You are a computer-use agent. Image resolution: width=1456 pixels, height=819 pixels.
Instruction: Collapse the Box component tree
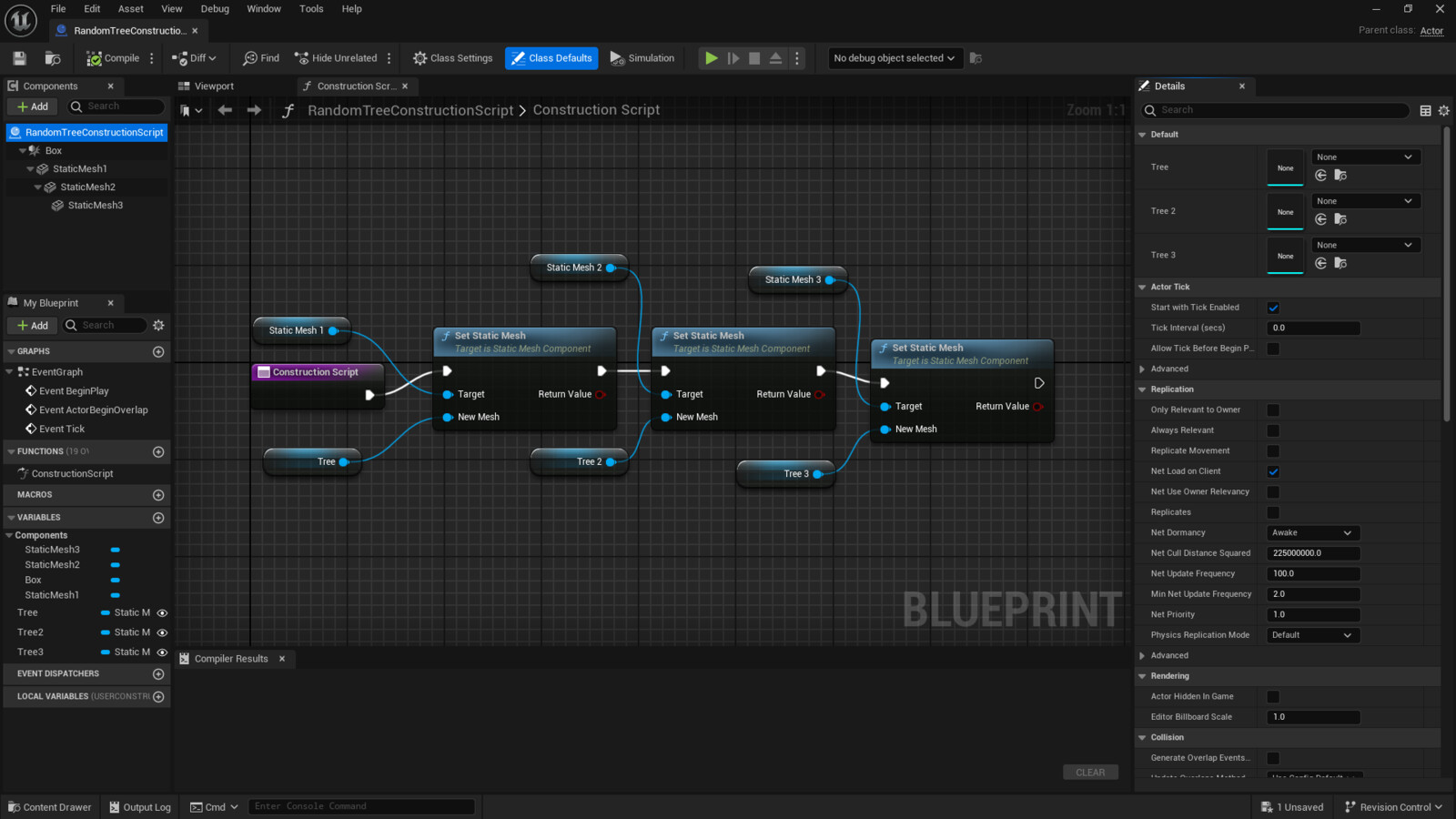tap(22, 151)
